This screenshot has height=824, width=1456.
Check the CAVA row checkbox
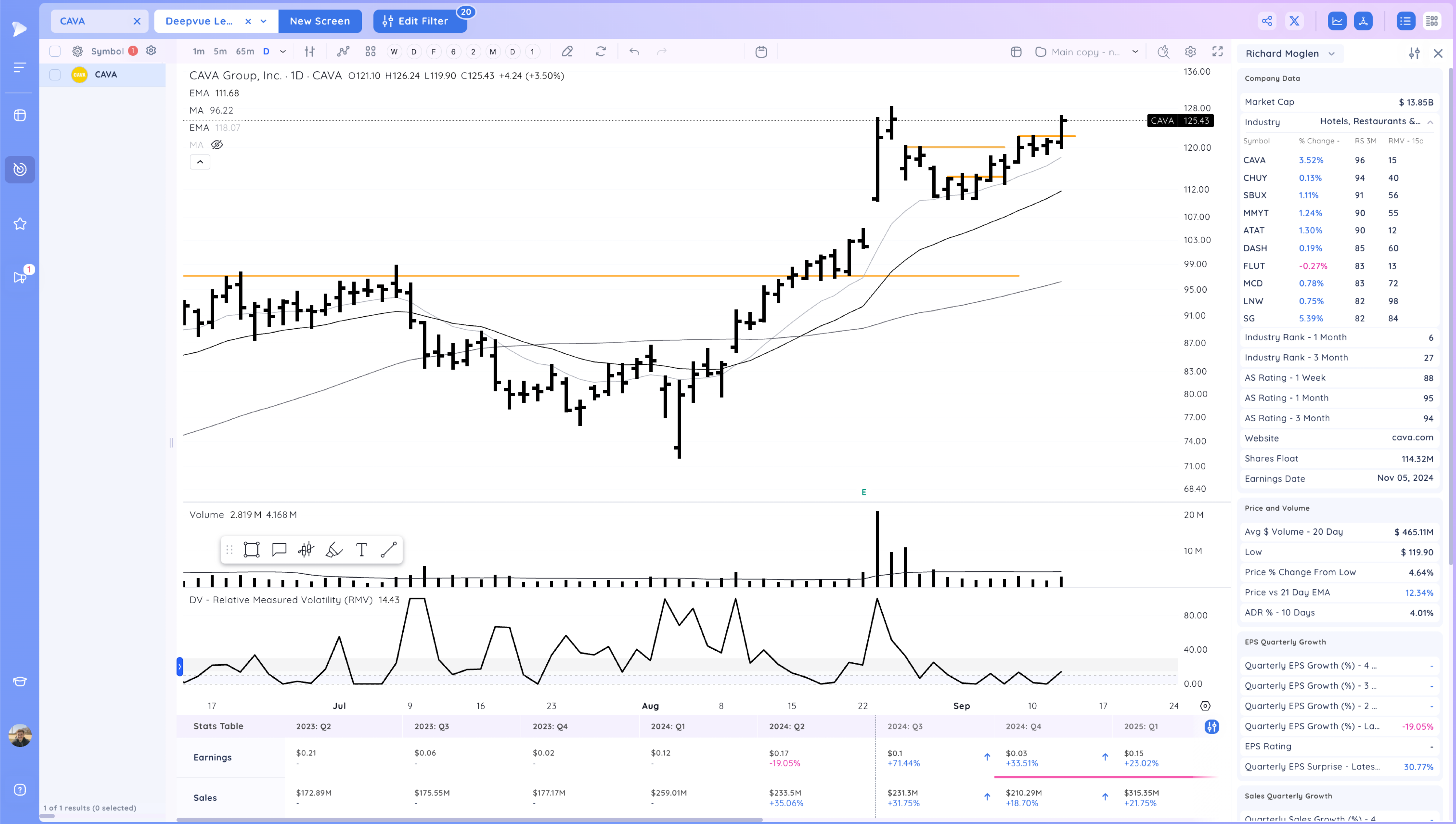(x=55, y=75)
